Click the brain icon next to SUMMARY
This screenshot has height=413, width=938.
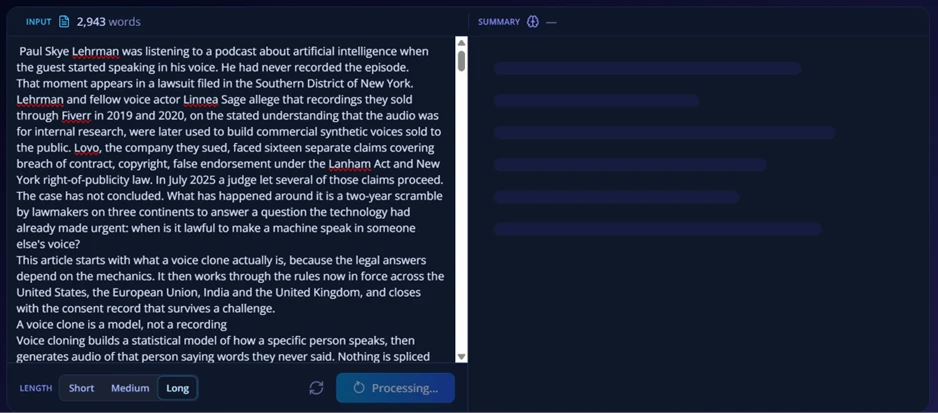tap(532, 22)
